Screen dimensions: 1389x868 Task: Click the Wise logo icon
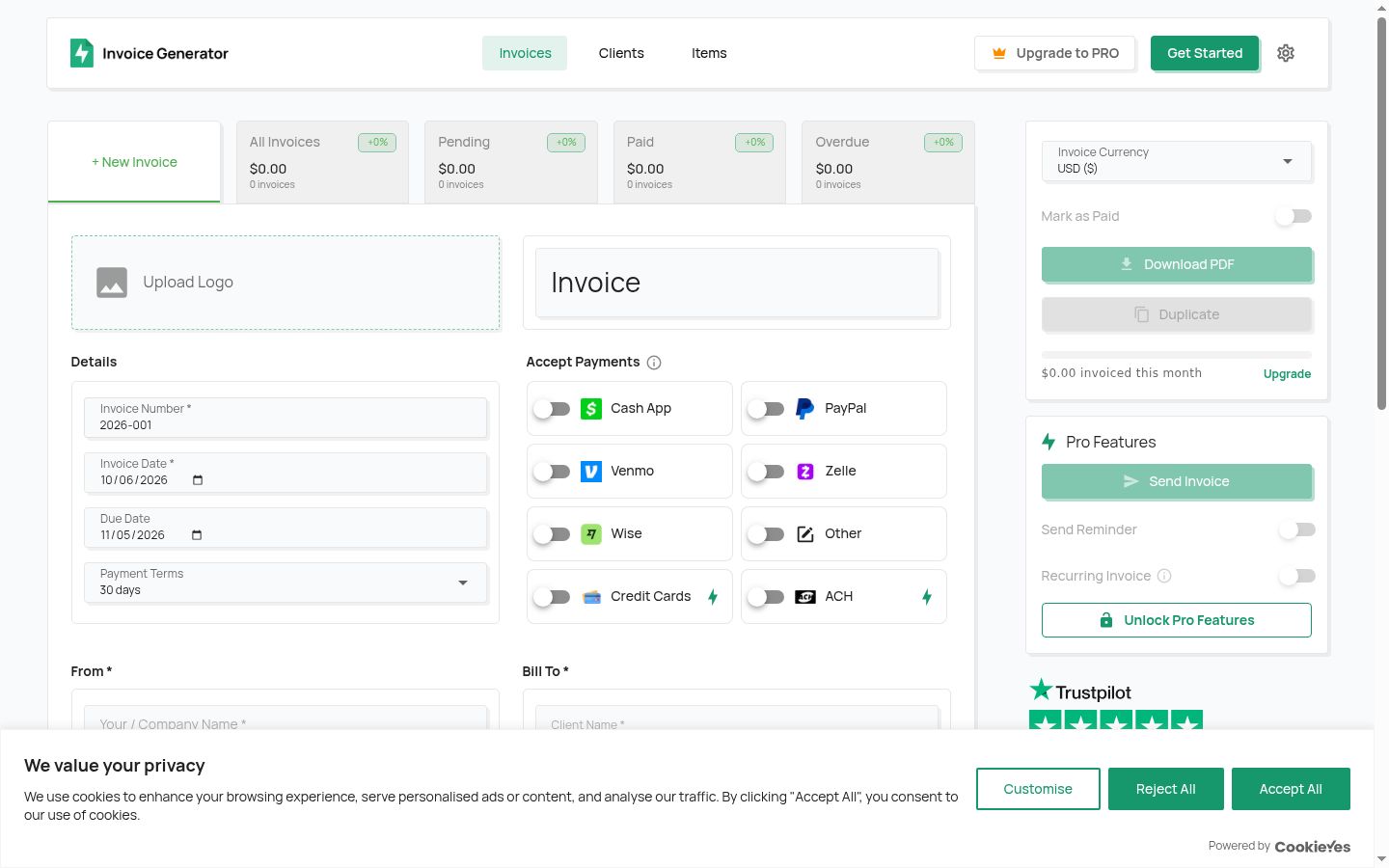click(x=591, y=534)
